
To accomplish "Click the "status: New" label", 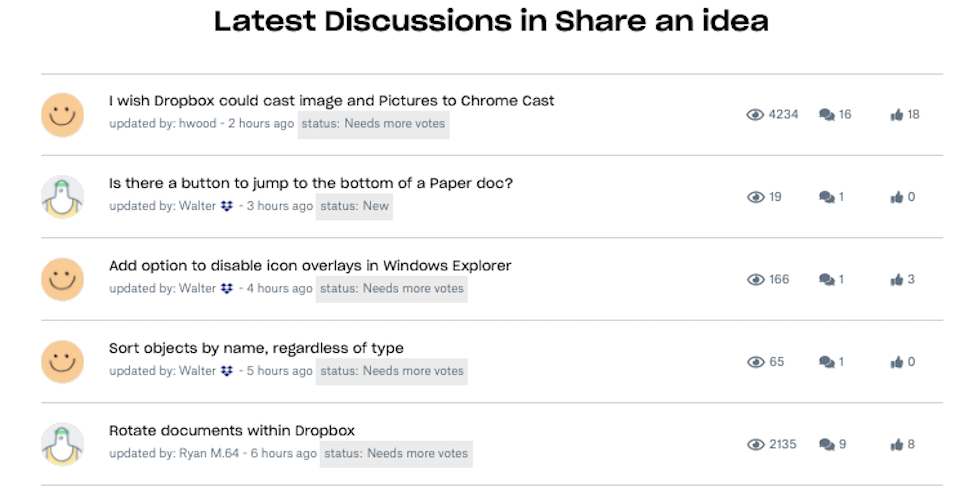I will (355, 206).
